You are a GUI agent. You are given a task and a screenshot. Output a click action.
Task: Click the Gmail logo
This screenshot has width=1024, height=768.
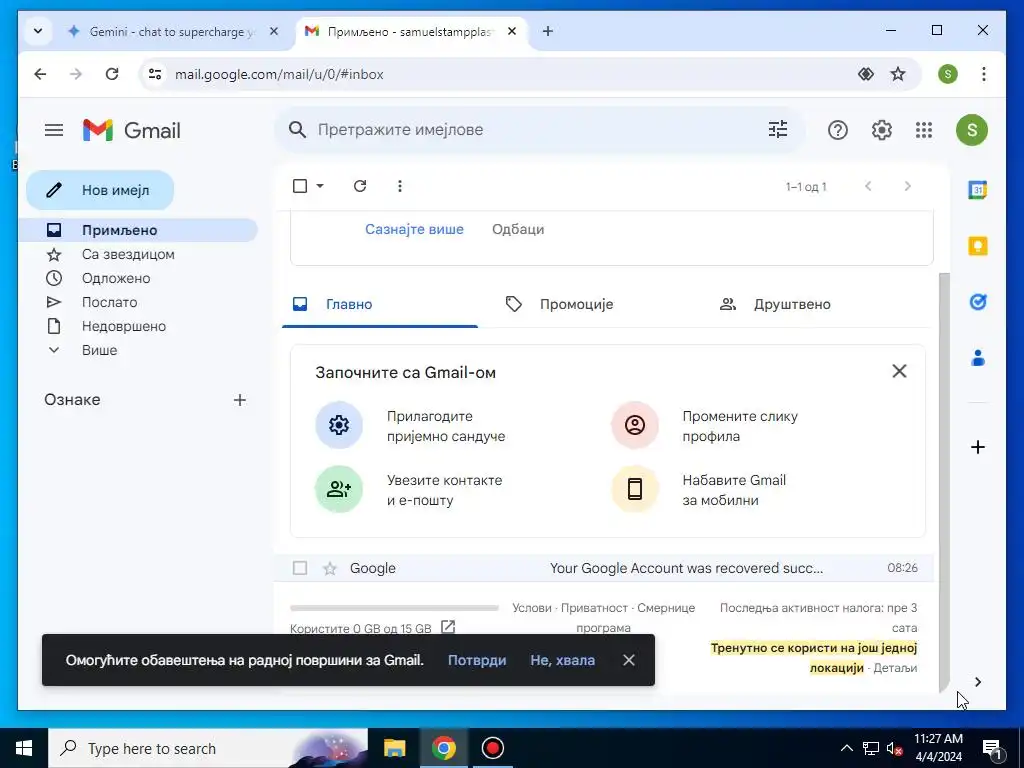tap(132, 130)
